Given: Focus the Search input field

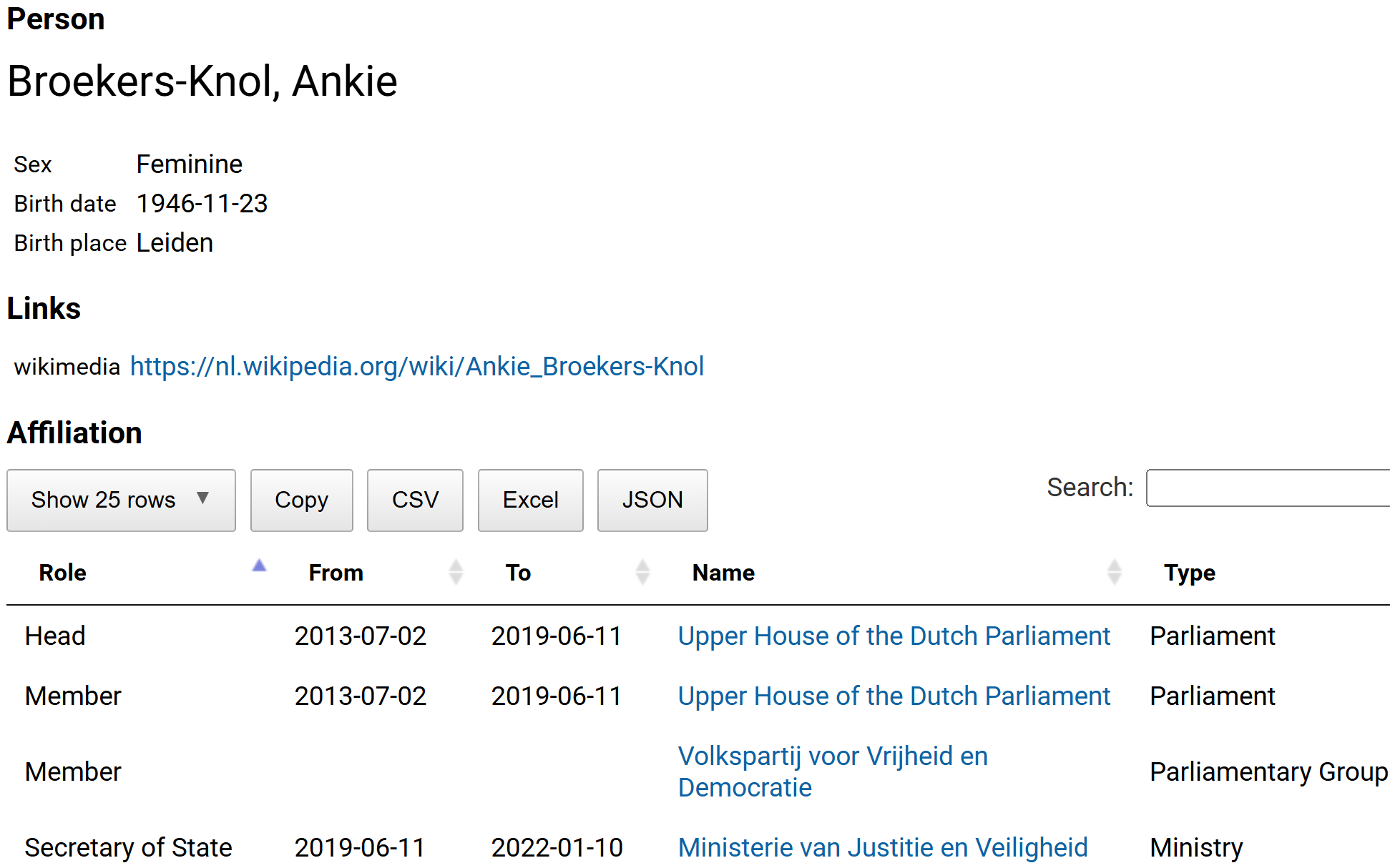Looking at the screenshot, I should pyautogui.click(x=1267, y=488).
